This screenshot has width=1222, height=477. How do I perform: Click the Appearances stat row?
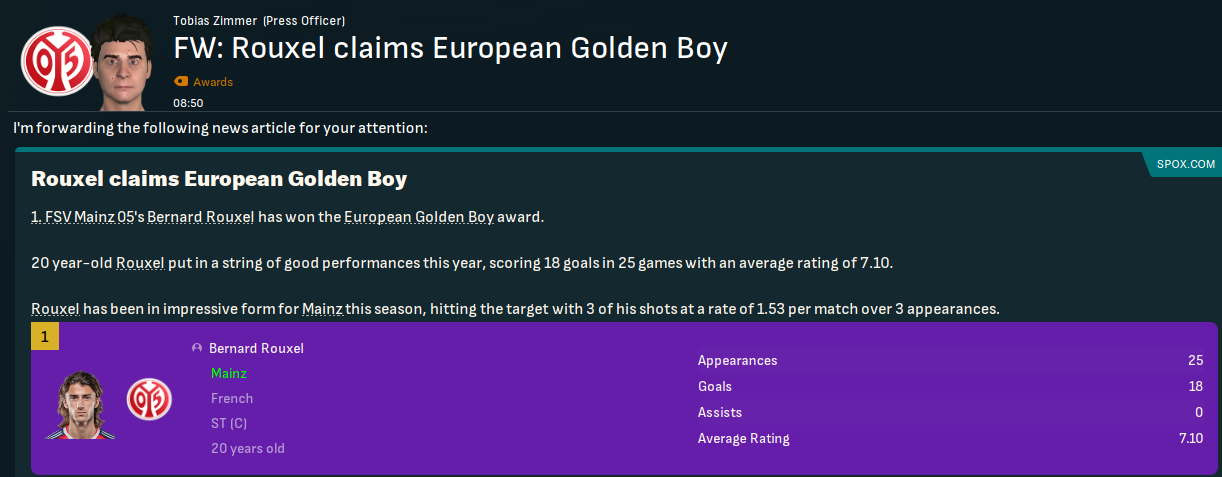tap(950, 360)
